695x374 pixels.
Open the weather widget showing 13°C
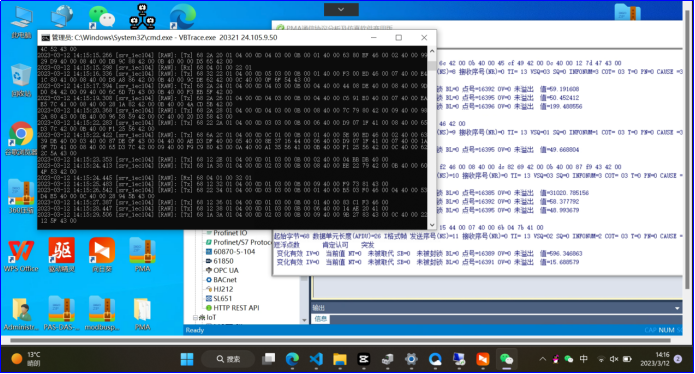(26, 359)
